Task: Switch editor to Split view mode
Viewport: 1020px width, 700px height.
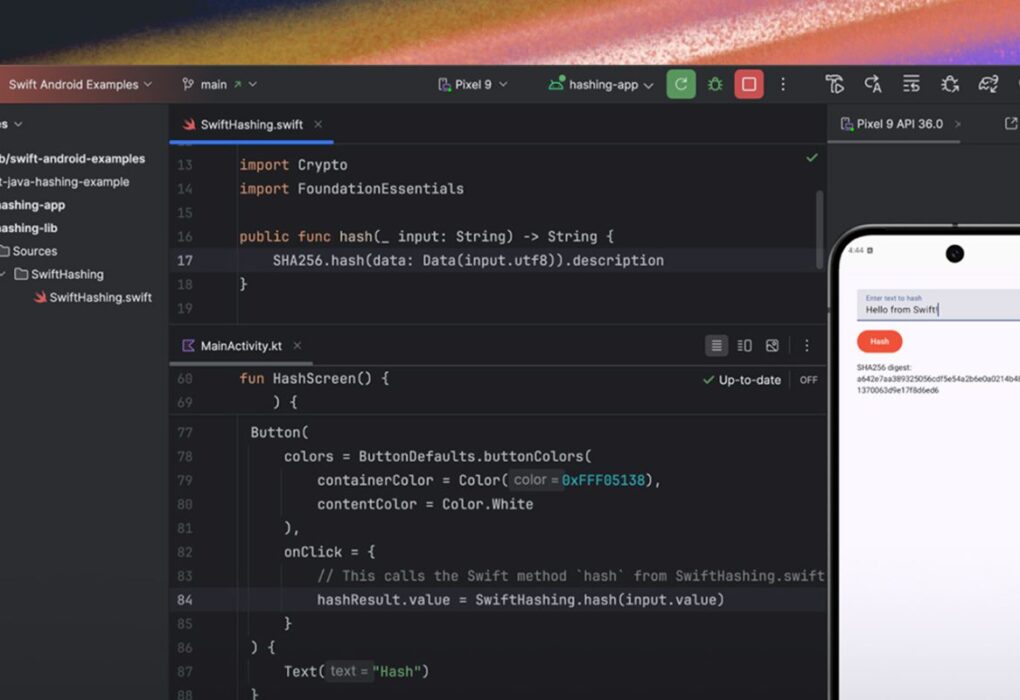Action: coord(745,346)
